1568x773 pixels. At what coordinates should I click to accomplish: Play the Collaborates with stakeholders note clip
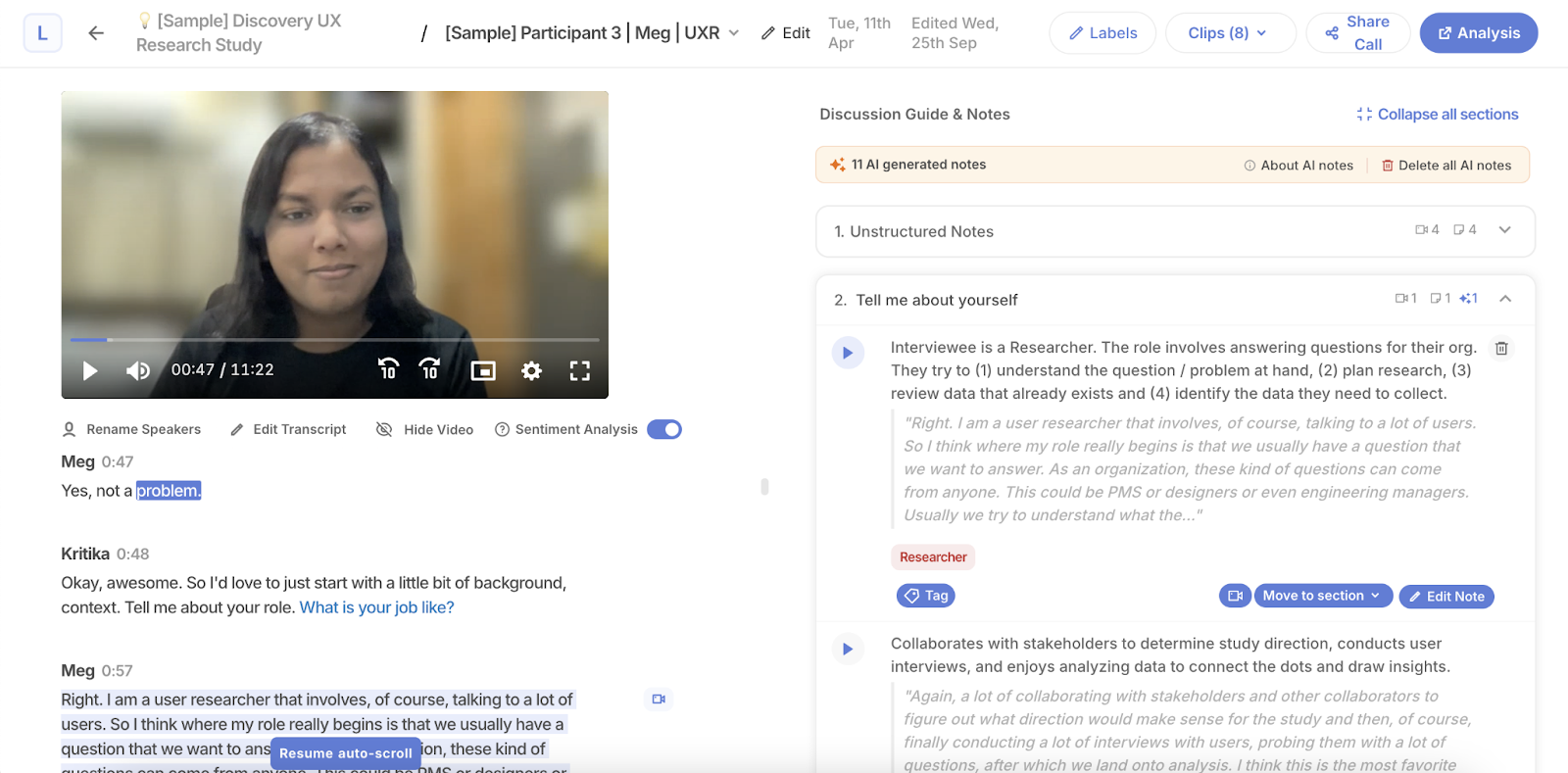[x=848, y=649]
